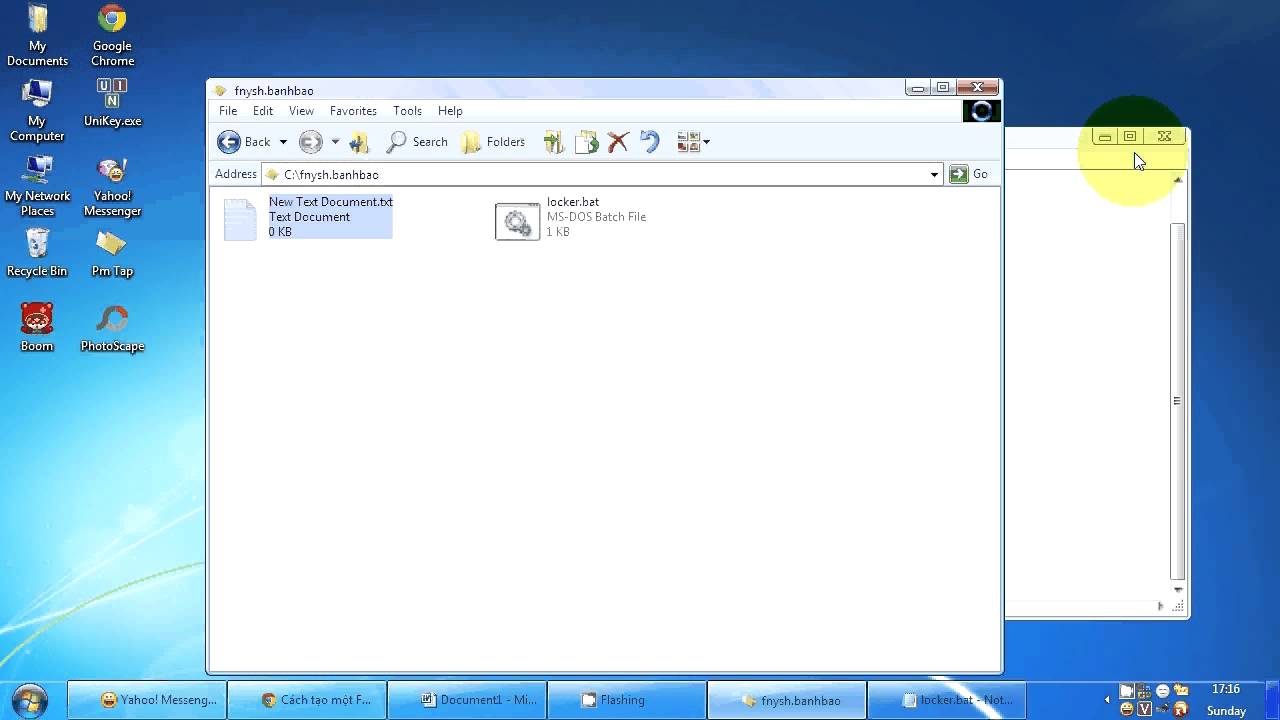Switch to locker.bat Notepad taskbar button
The height and width of the screenshot is (720, 1280).
[x=947, y=700]
